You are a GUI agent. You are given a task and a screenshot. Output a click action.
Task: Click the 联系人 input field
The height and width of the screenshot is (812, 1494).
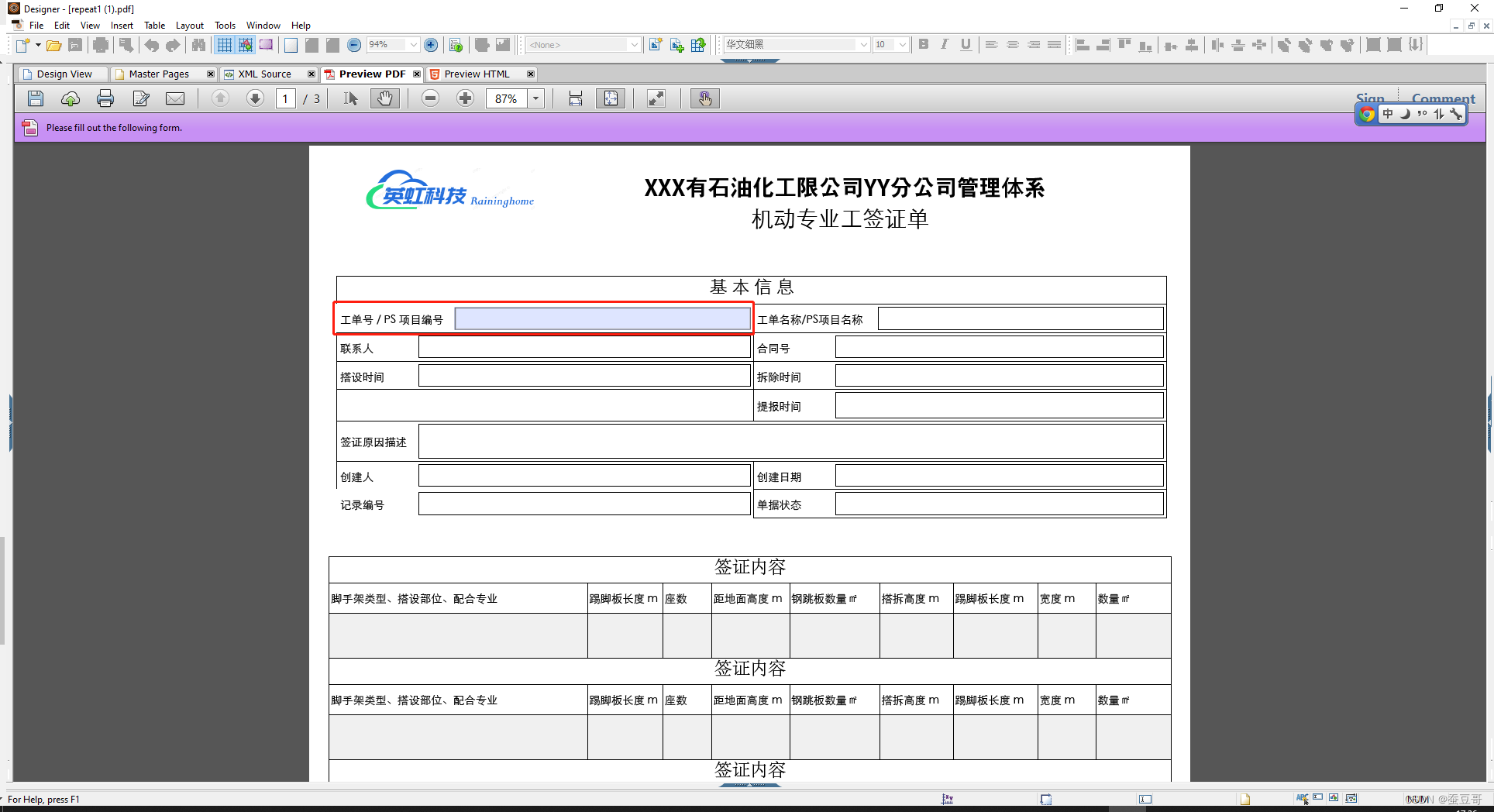click(x=583, y=348)
